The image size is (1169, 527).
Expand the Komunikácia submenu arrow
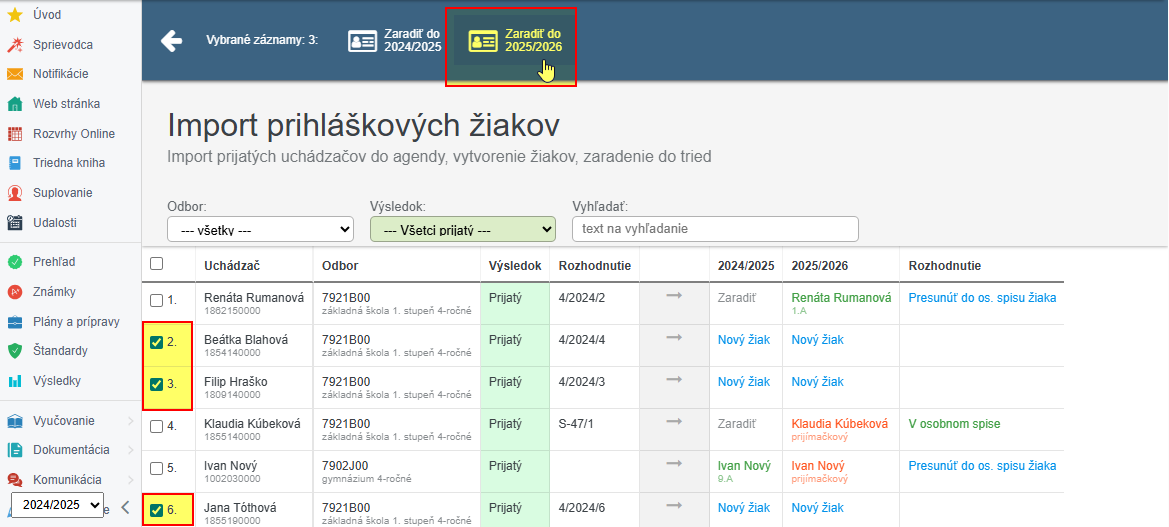130,480
